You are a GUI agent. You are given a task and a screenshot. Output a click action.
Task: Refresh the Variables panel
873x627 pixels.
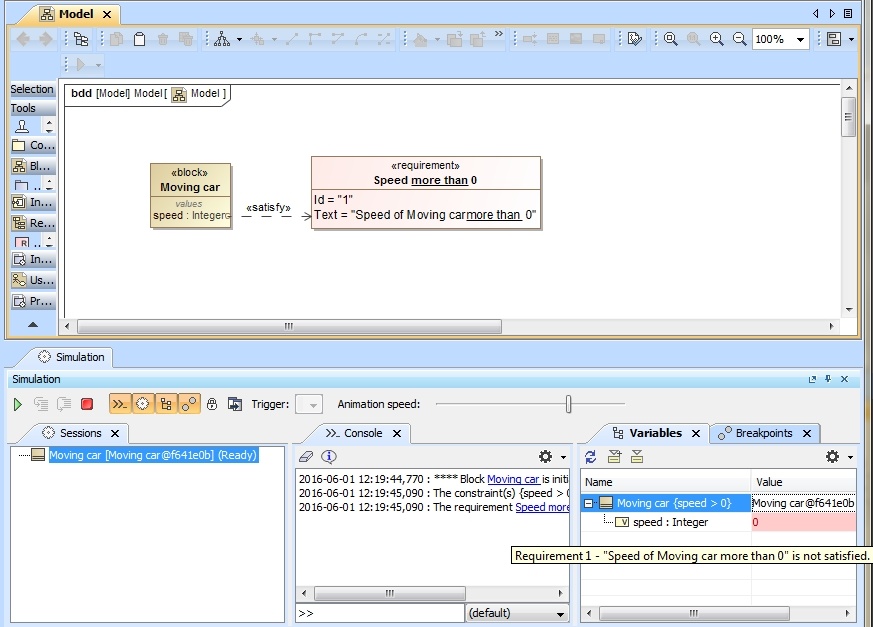point(590,457)
